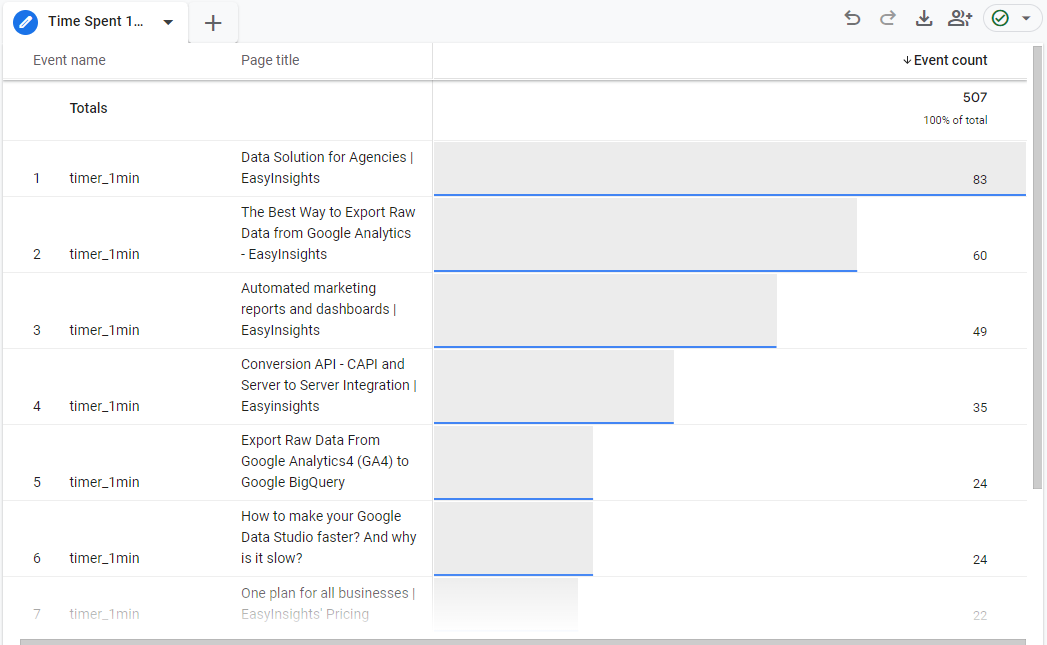The image size is (1047, 645).
Task: Select Data Solution for Agencies row
Action: [x=327, y=168]
